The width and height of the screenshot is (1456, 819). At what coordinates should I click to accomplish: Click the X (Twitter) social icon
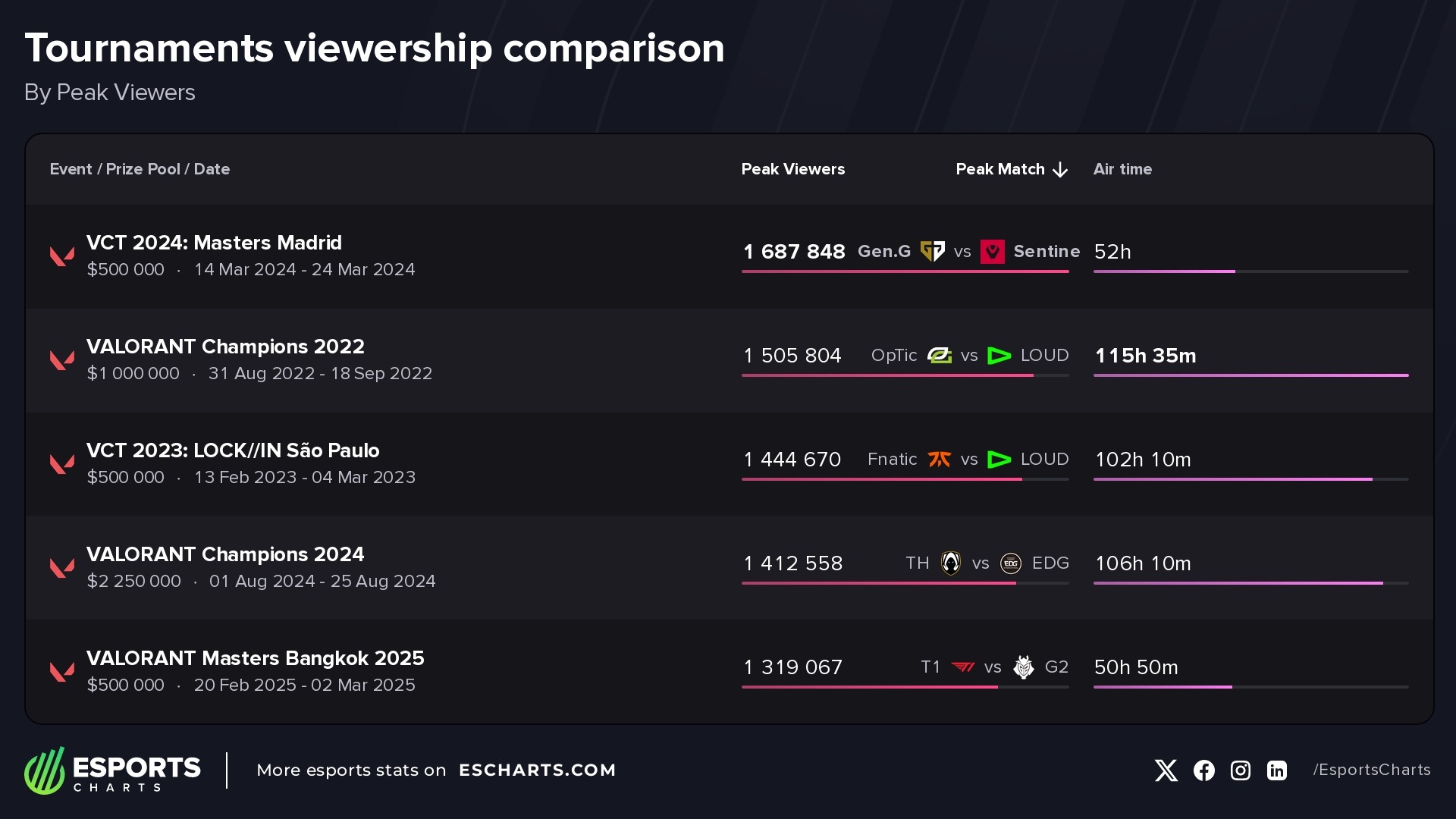tap(1166, 770)
